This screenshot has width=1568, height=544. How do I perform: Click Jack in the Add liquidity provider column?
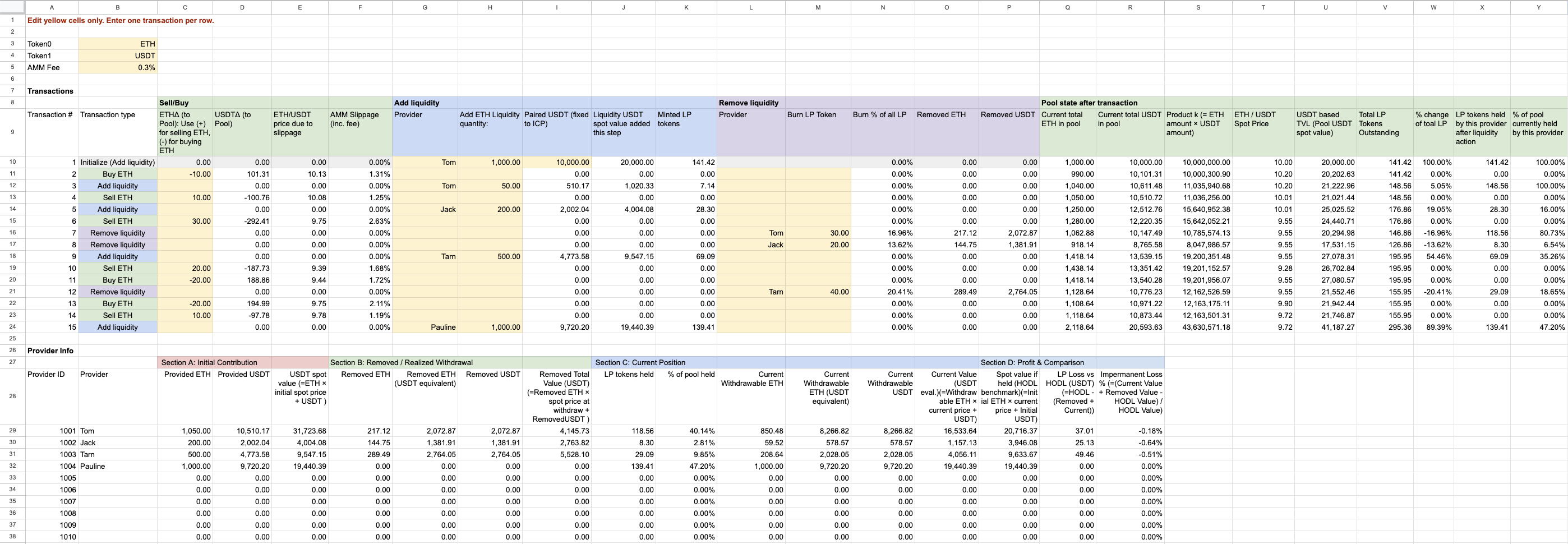tap(425, 209)
